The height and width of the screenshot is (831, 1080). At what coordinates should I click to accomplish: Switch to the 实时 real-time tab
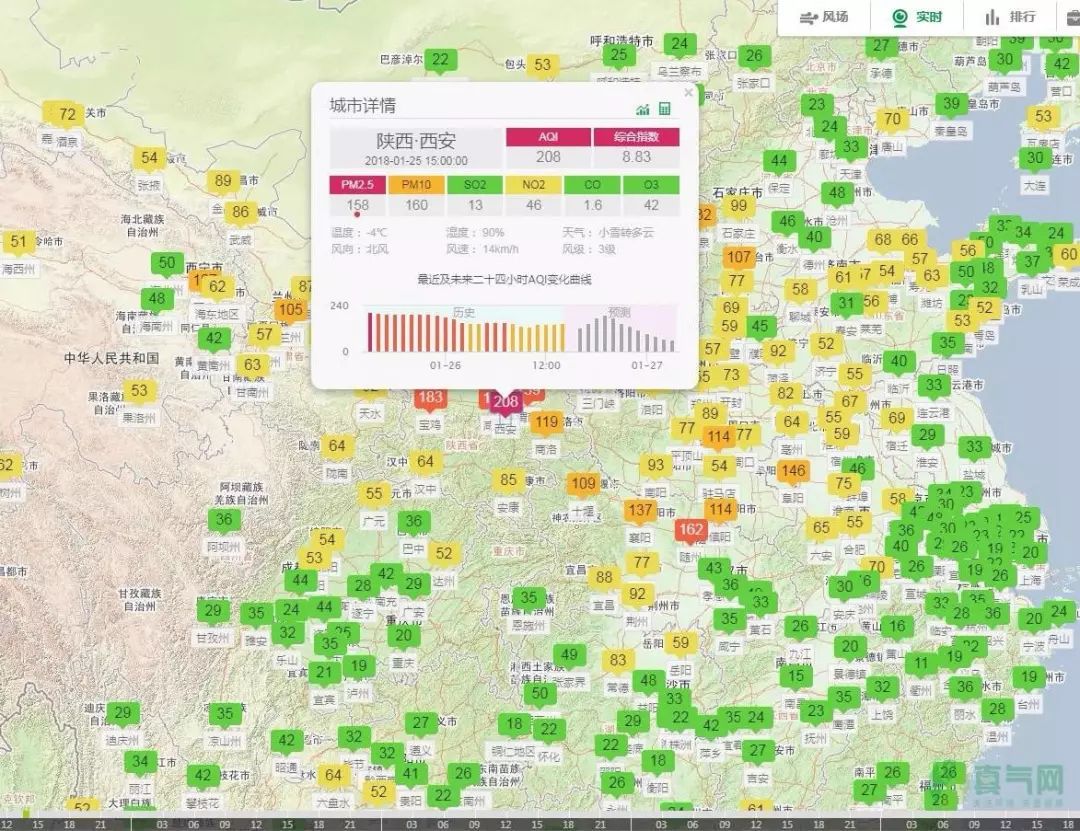[917, 17]
